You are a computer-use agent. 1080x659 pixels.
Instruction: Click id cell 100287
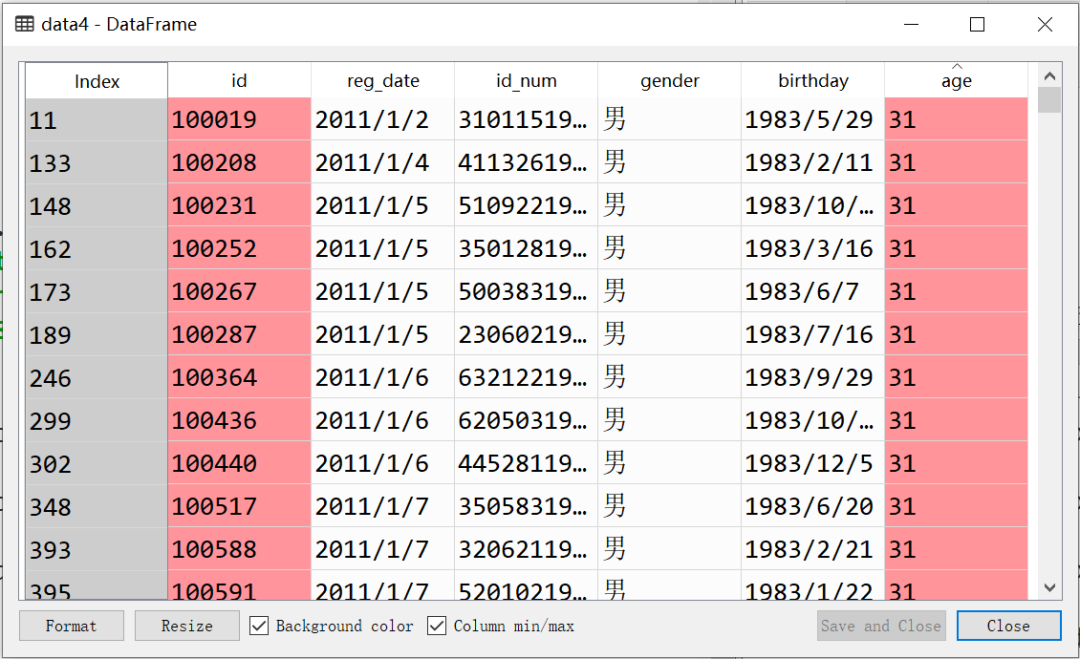(239, 335)
